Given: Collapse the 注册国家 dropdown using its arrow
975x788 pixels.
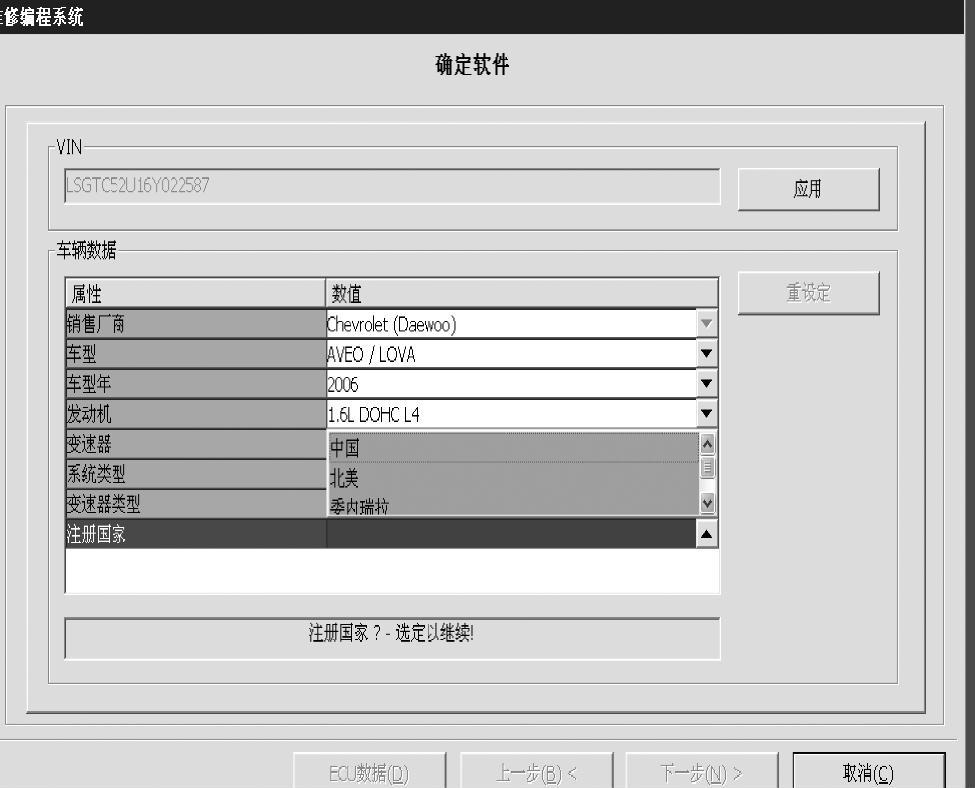Looking at the screenshot, I should click(708, 534).
